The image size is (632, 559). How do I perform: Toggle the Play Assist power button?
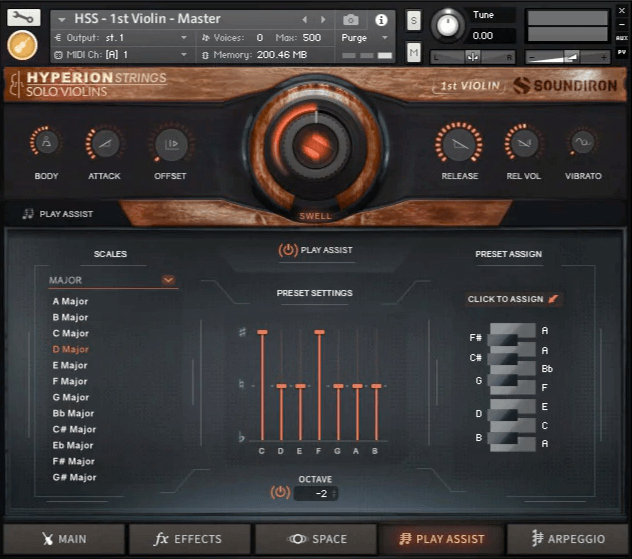tap(288, 250)
